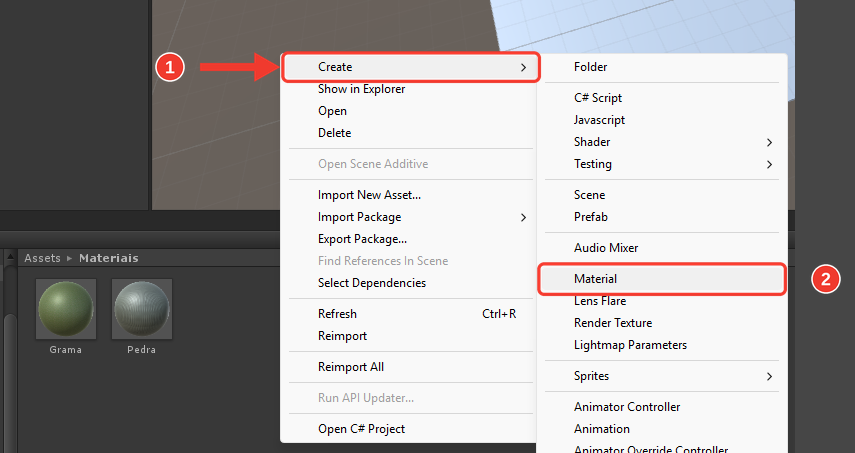Create a new Javascript file
This screenshot has height=453, width=855.
662,120
